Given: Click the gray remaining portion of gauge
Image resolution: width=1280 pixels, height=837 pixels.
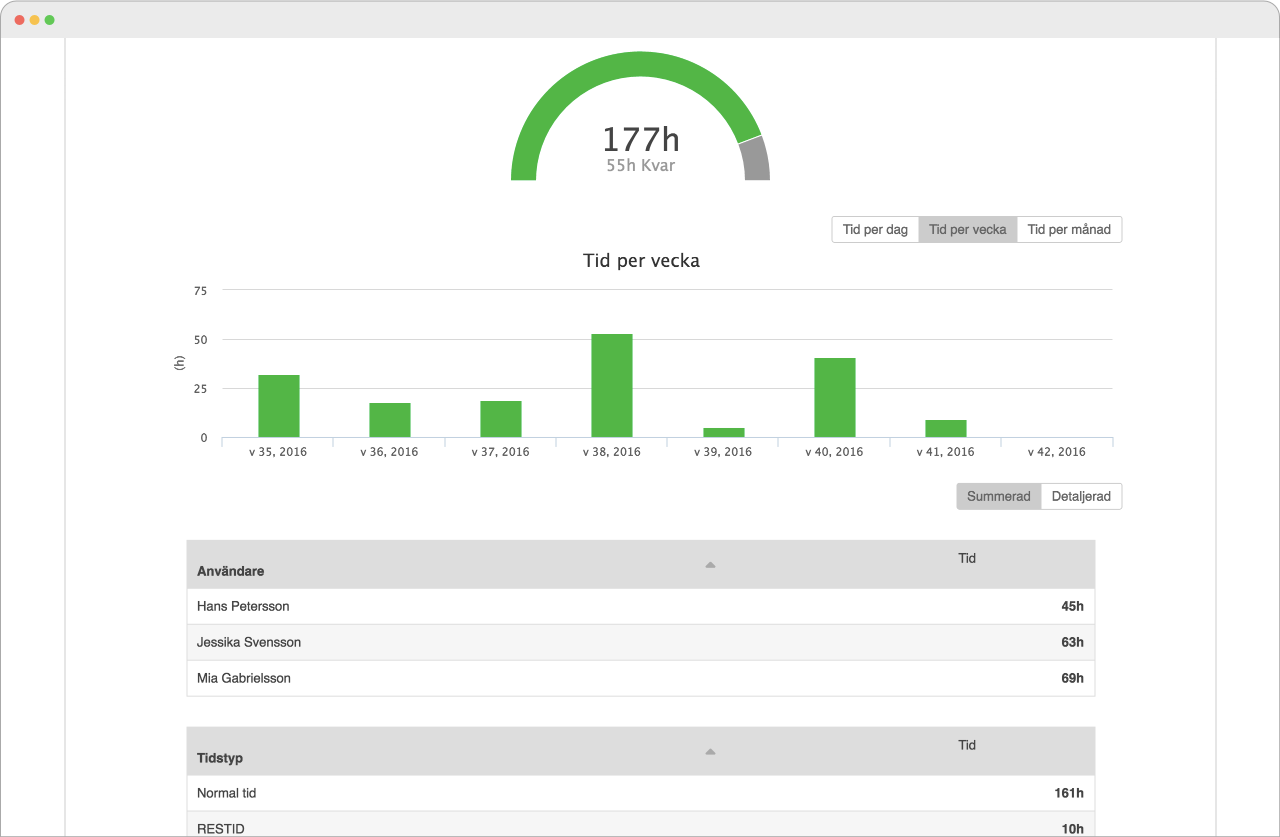Looking at the screenshot, I should pyautogui.click(x=756, y=160).
